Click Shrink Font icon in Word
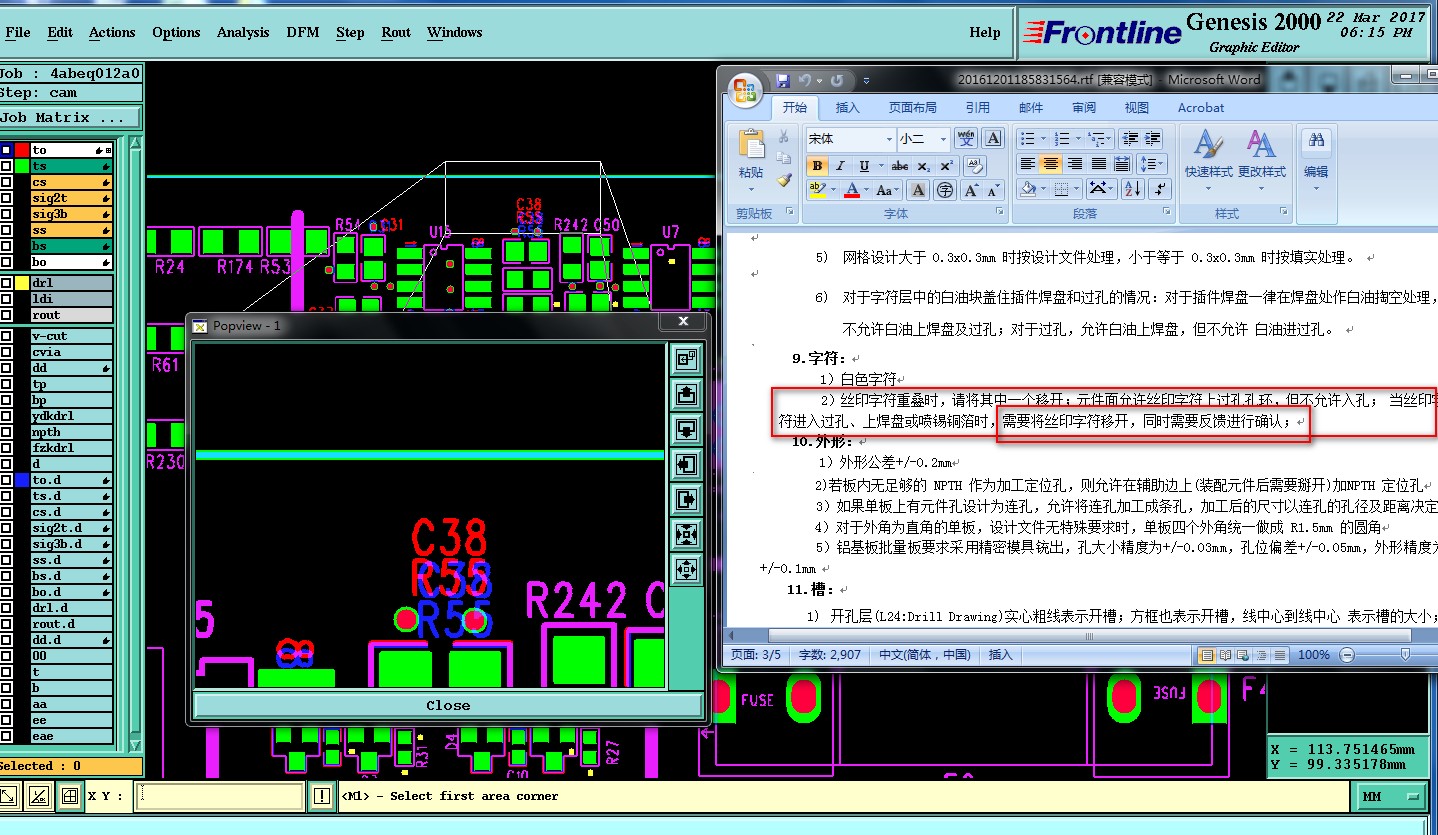This screenshot has width=1438, height=835. point(993,190)
